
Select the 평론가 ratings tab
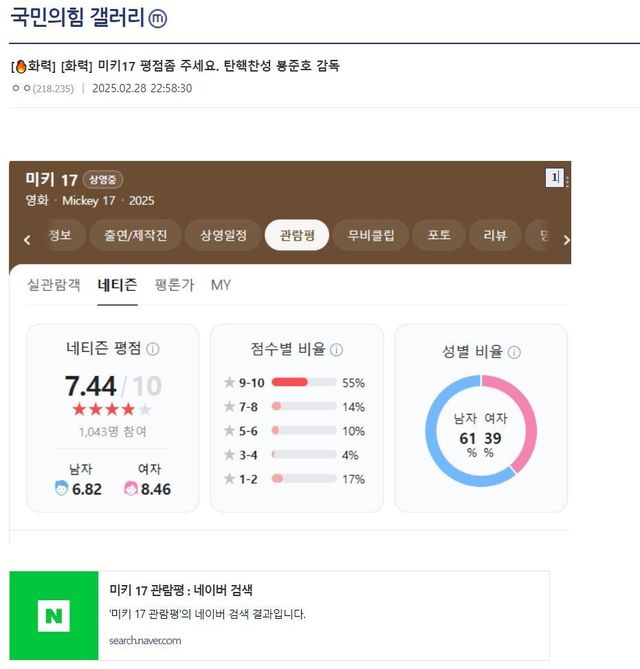[x=174, y=285]
